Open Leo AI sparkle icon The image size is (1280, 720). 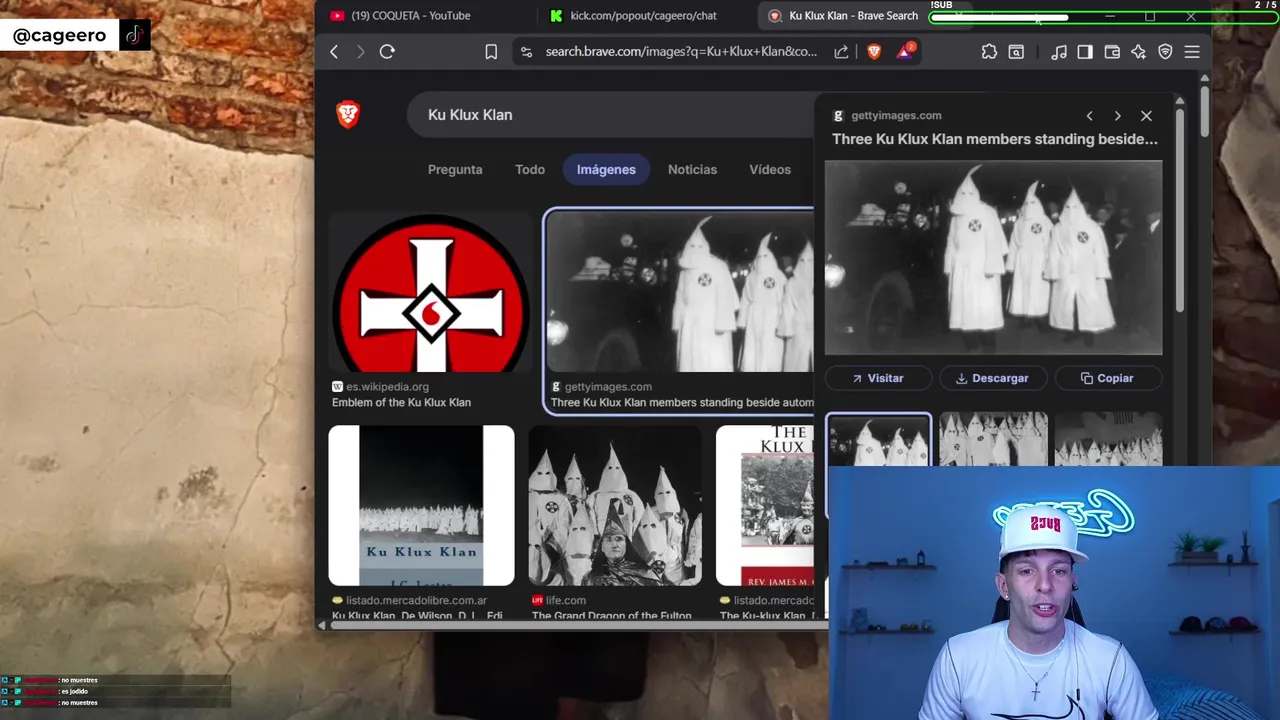click(1138, 52)
